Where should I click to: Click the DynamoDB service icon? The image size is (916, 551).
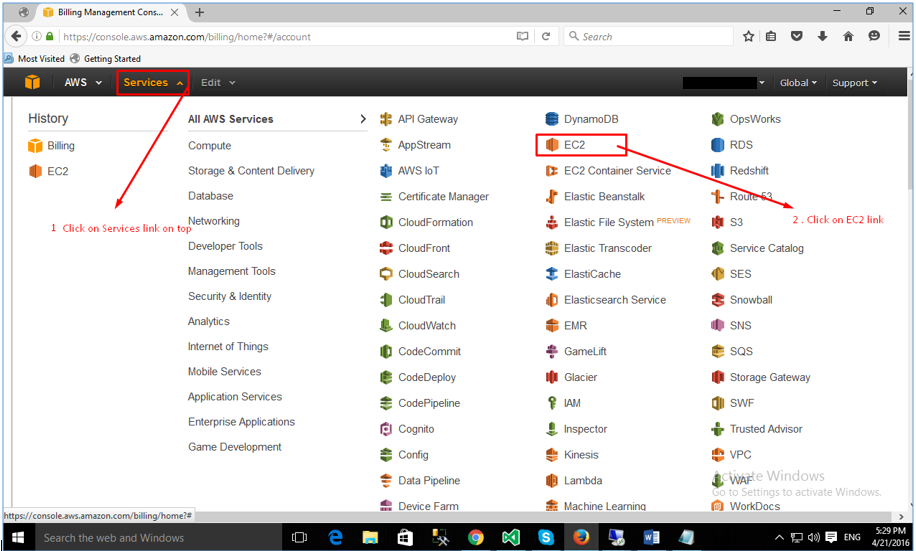552,119
